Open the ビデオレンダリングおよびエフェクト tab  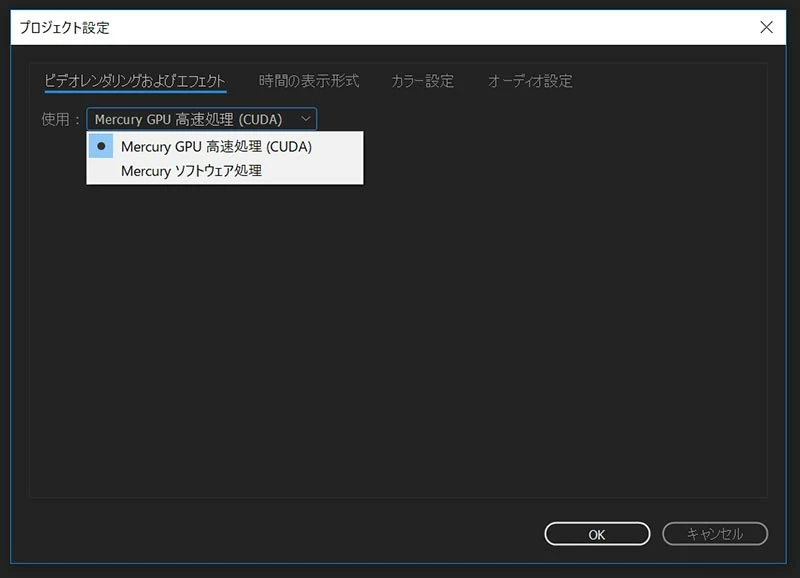135,81
